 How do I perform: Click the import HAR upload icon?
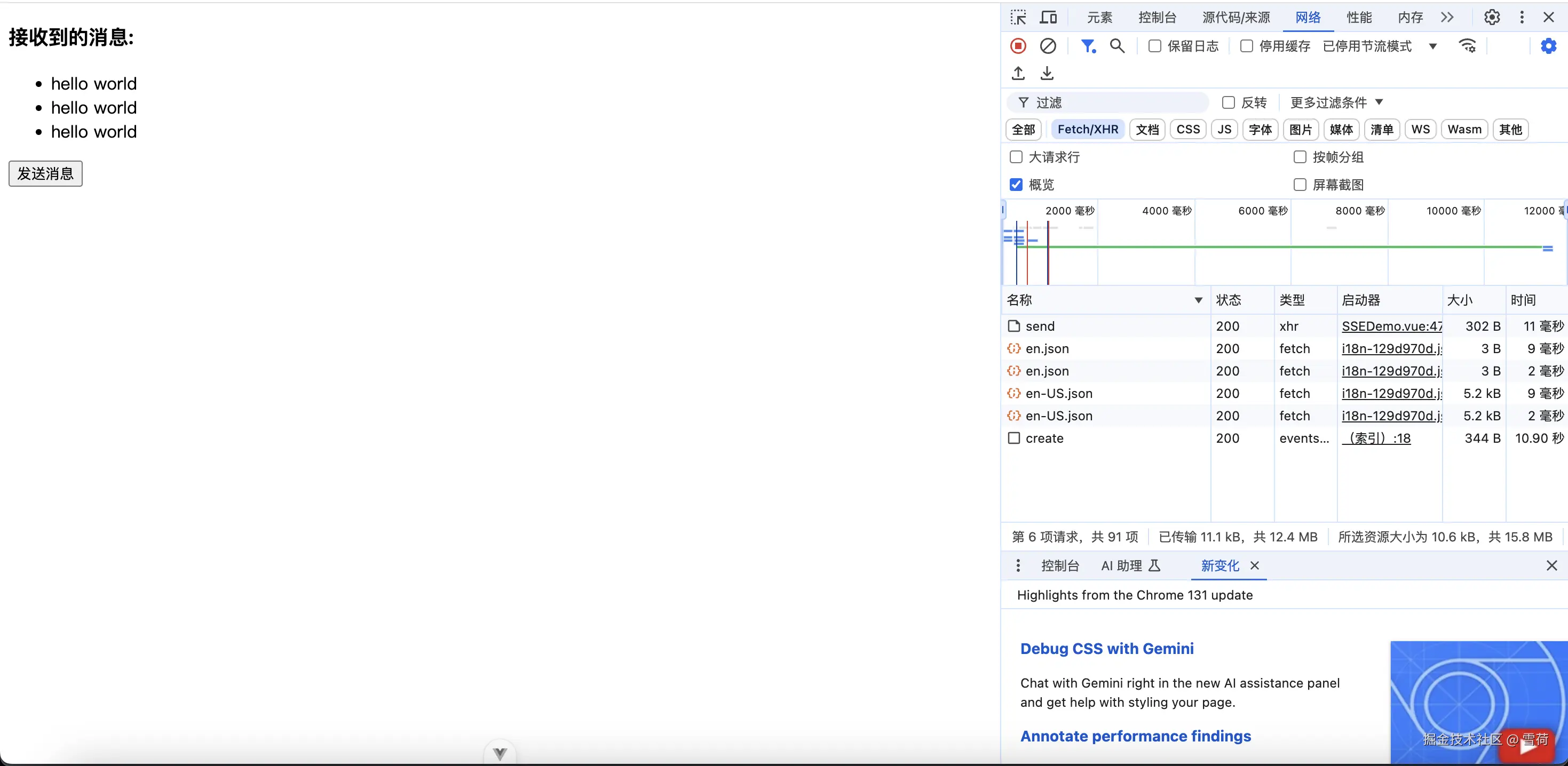[1018, 74]
